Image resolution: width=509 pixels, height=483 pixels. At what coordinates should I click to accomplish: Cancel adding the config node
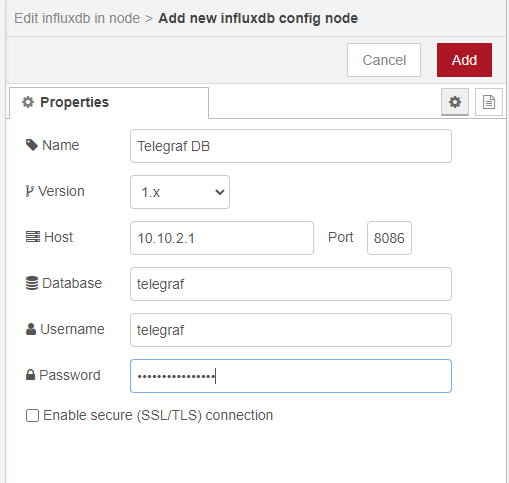point(384,60)
